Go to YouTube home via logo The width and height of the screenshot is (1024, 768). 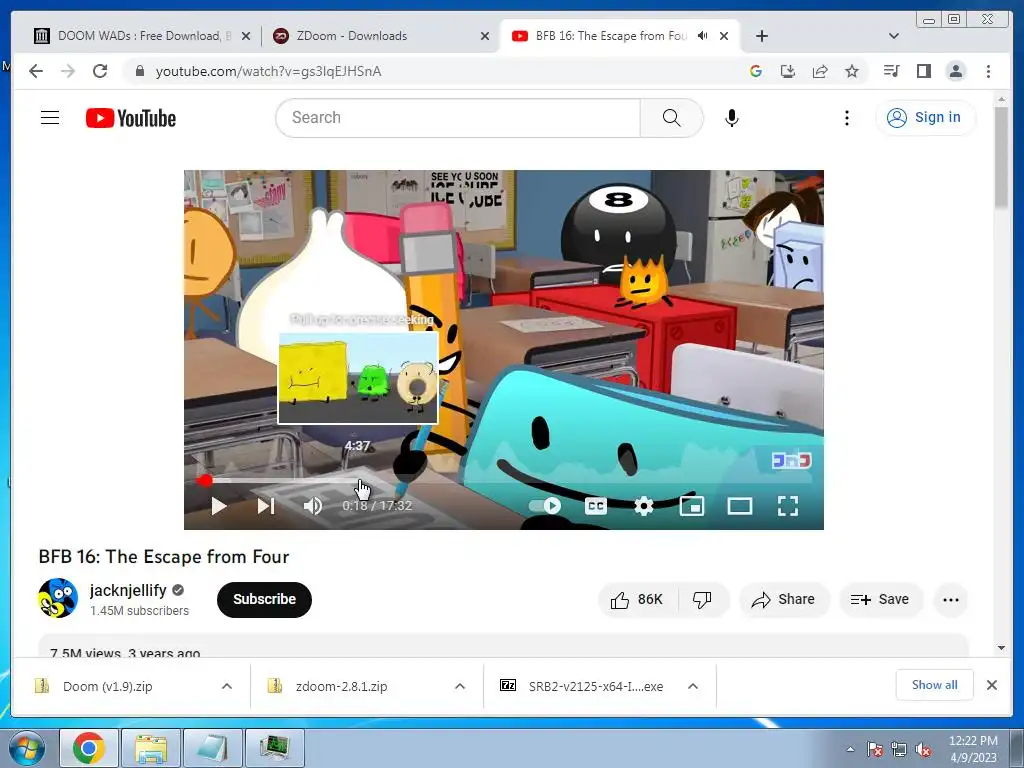[x=131, y=118]
